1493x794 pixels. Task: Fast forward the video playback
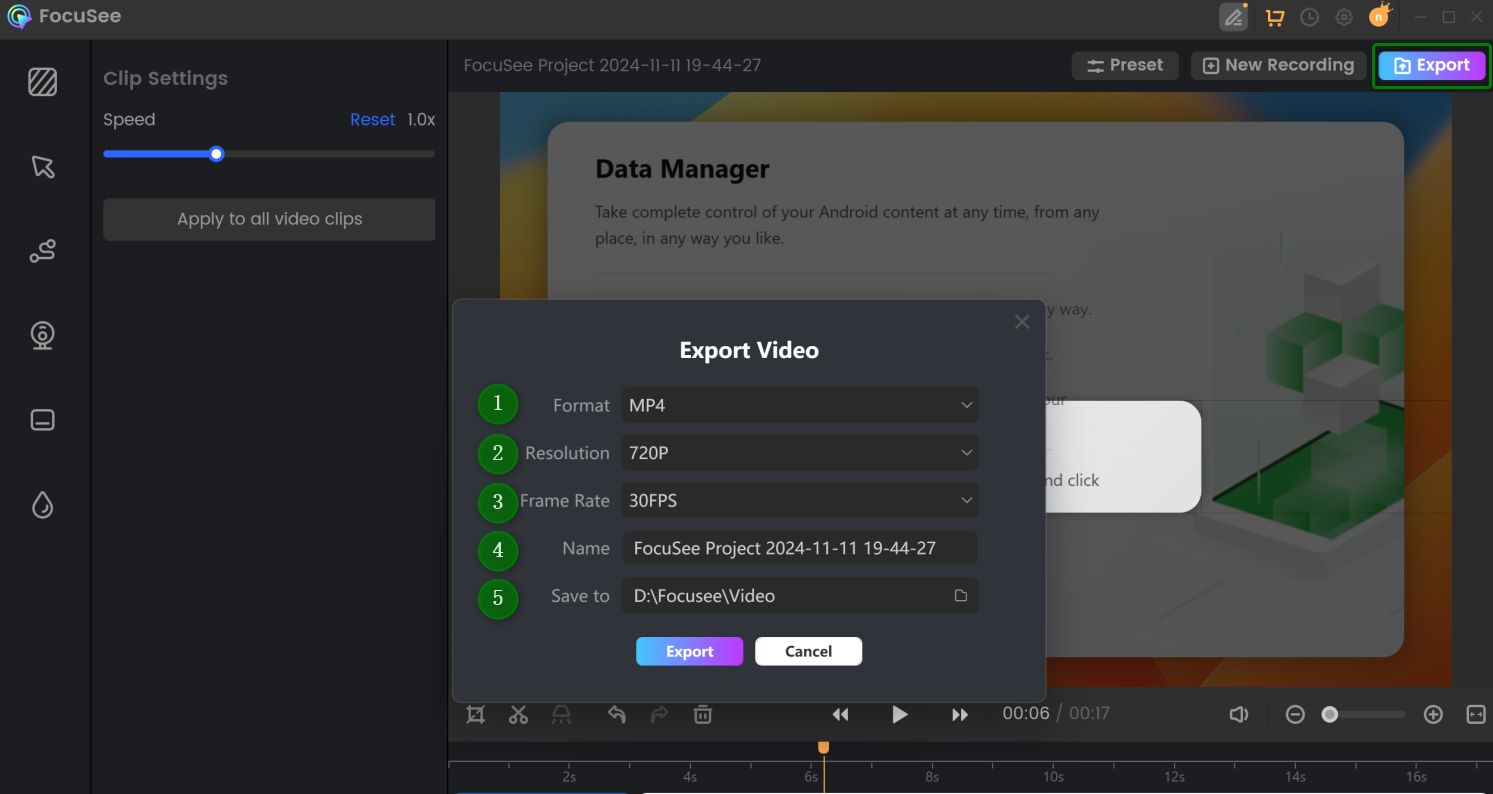tap(960, 714)
